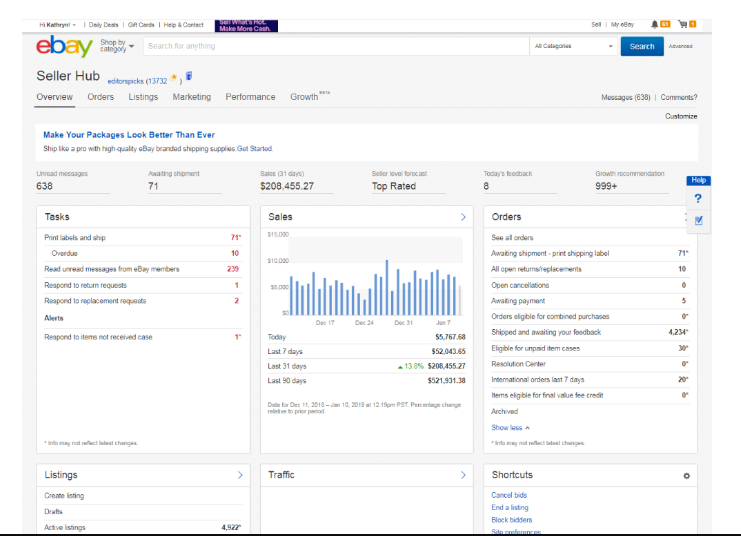741x536 pixels.
Task: Open Shipped and awaiting your feedback
Action: [x=589, y=332]
